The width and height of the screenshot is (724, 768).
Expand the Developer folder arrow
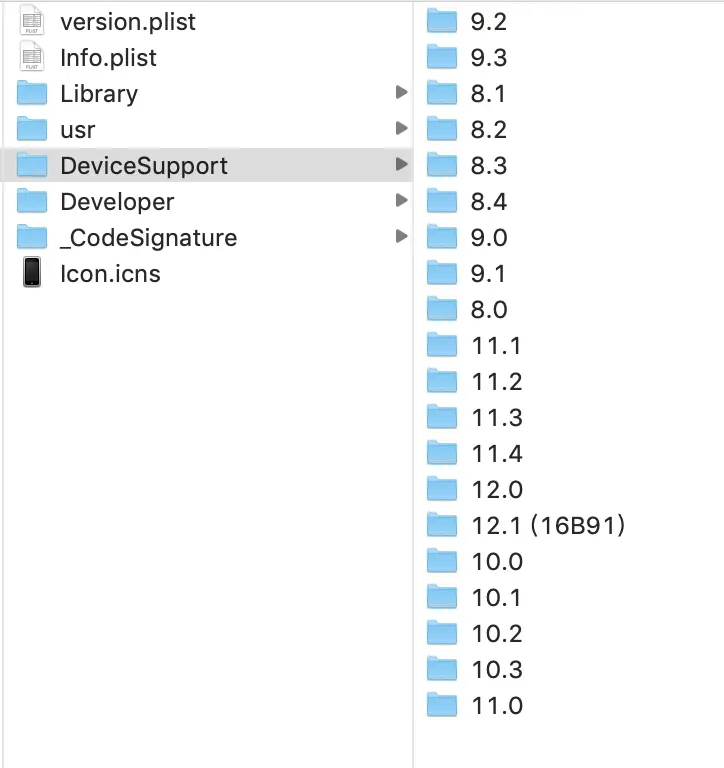click(x=401, y=201)
